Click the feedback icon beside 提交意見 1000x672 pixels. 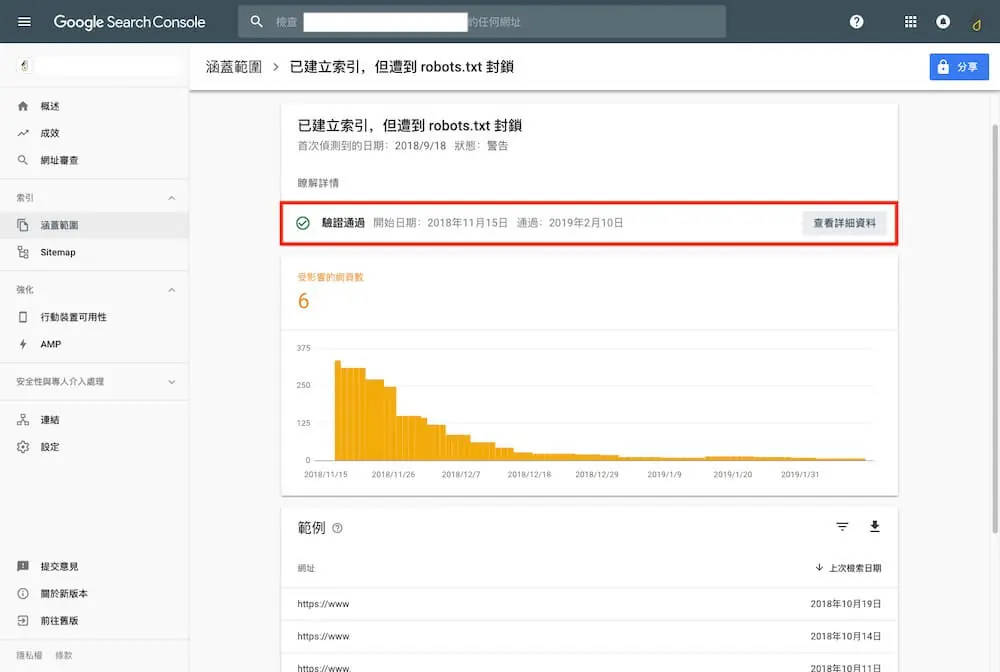[x=23, y=566]
